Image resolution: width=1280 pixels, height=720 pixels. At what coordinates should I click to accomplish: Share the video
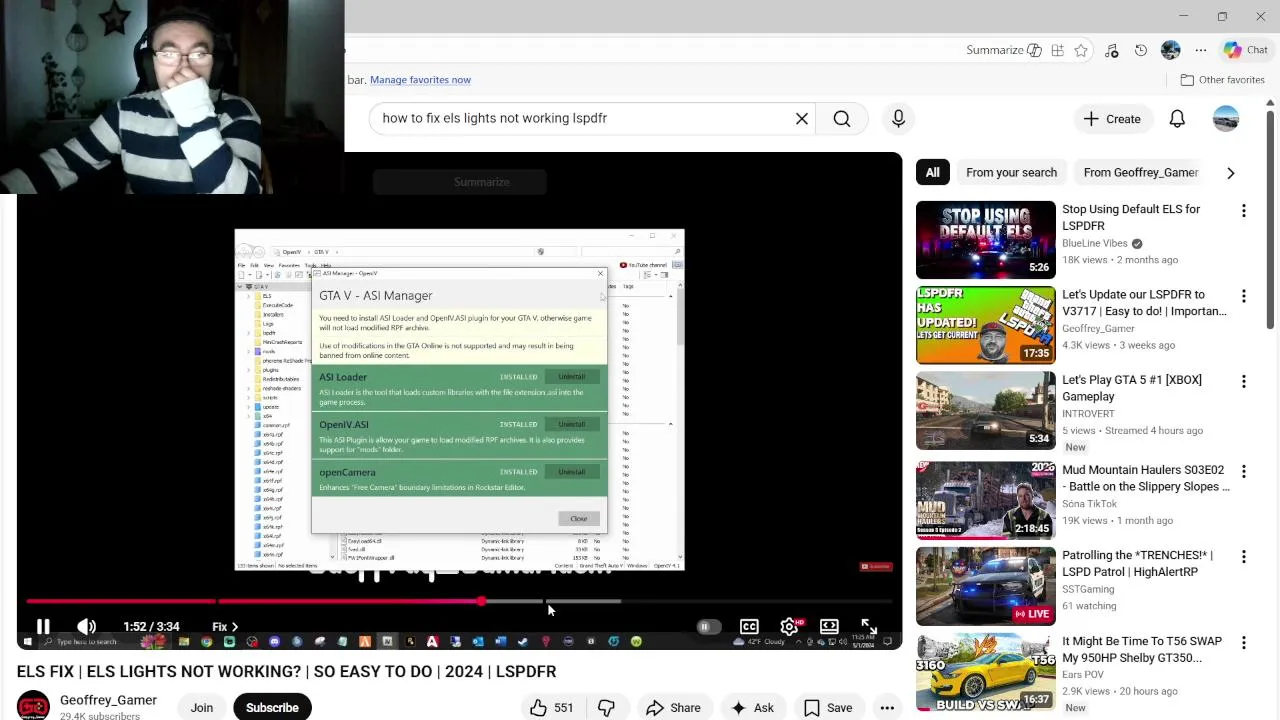(x=673, y=707)
